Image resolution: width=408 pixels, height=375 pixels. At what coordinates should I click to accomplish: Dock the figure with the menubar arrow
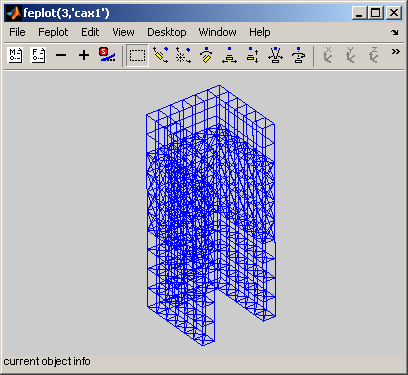point(395,32)
